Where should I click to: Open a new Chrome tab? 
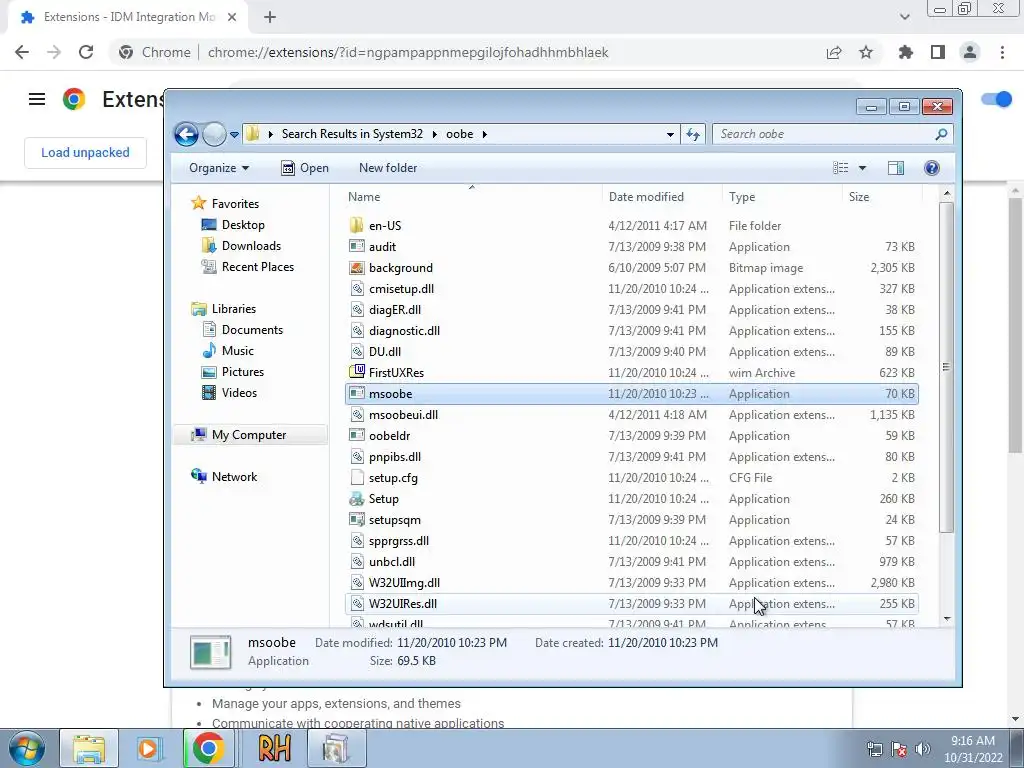(270, 17)
